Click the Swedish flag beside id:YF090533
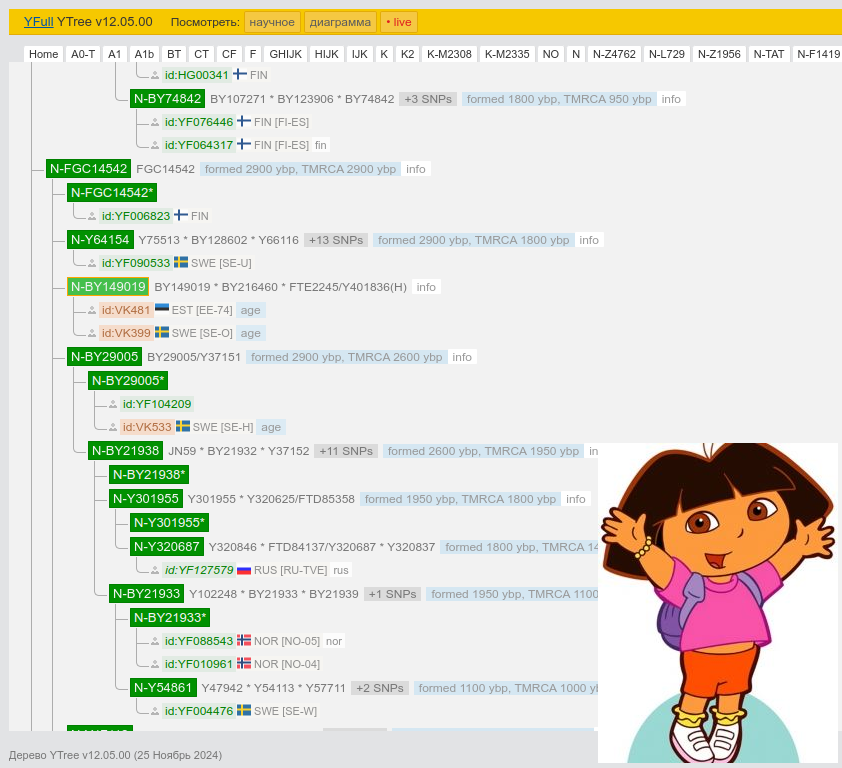Screen dimensions: 842x768 coord(181,262)
